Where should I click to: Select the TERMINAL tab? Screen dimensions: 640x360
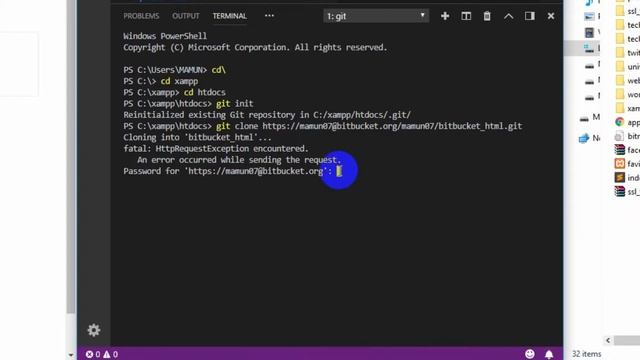tap(229, 16)
